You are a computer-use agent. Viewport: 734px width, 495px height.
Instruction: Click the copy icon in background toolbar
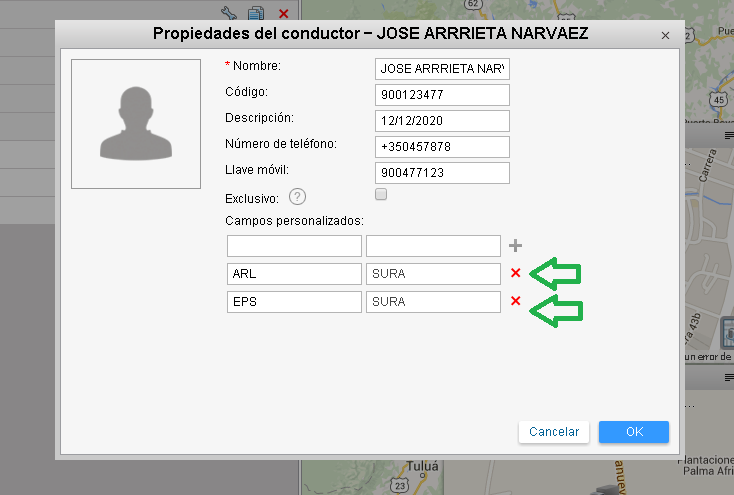point(256,13)
